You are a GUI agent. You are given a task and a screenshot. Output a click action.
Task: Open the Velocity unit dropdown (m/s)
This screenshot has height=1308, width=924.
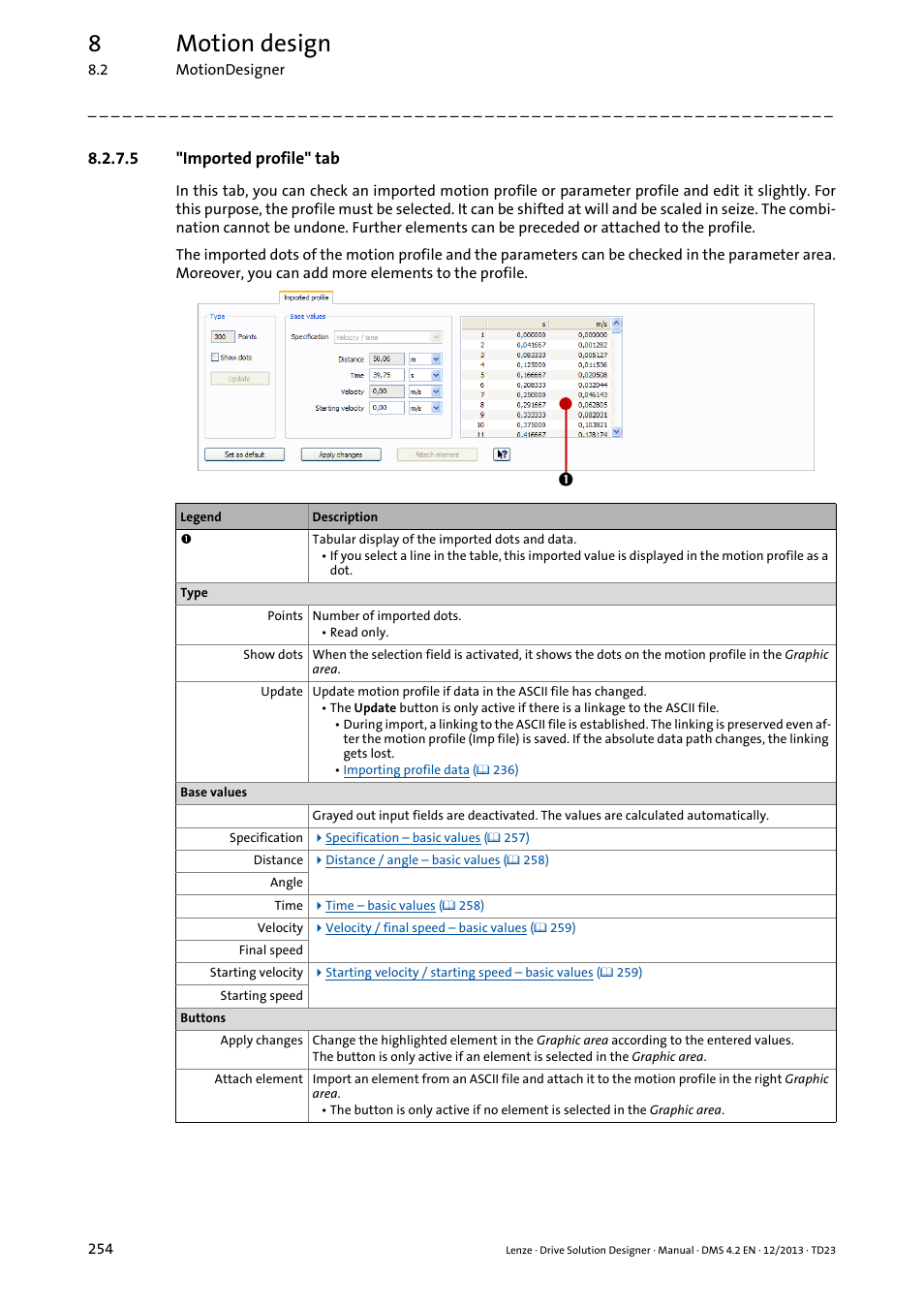coord(425,391)
